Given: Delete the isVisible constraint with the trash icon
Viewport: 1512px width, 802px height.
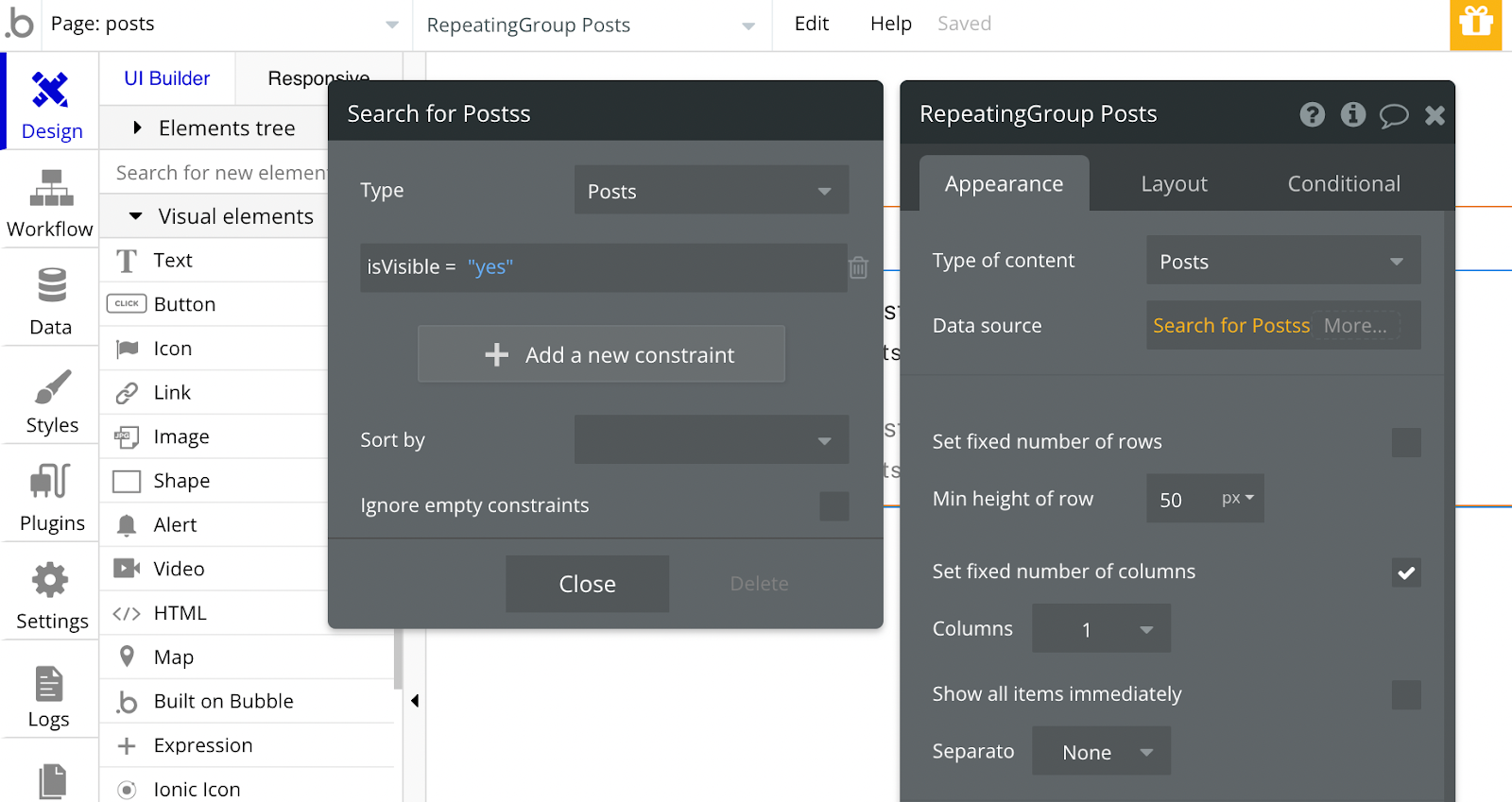Looking at the screenshot, I should pyautogui.click(x=858, y=267).
